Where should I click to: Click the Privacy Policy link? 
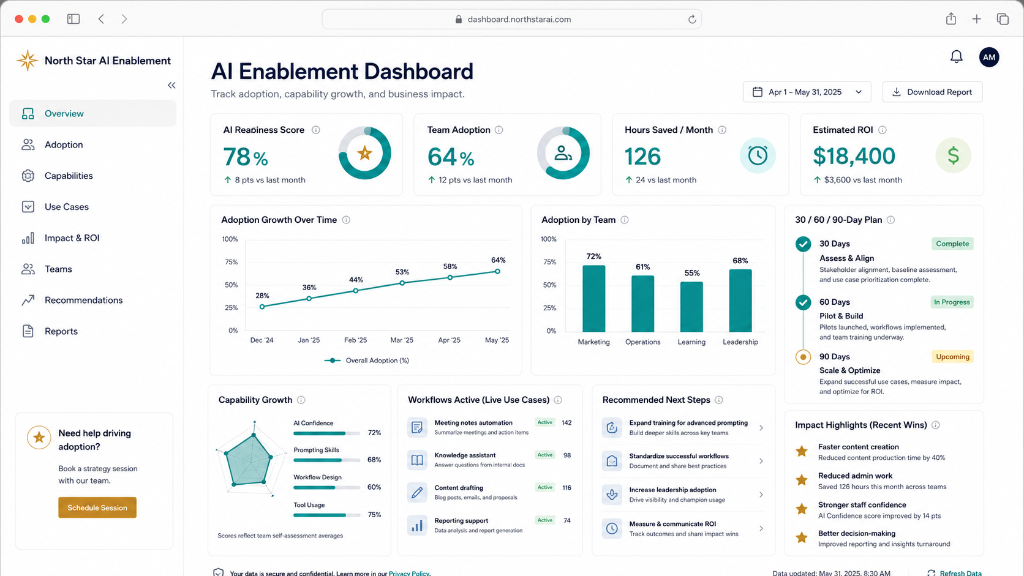pyautogui.click(x=409, y=573)
